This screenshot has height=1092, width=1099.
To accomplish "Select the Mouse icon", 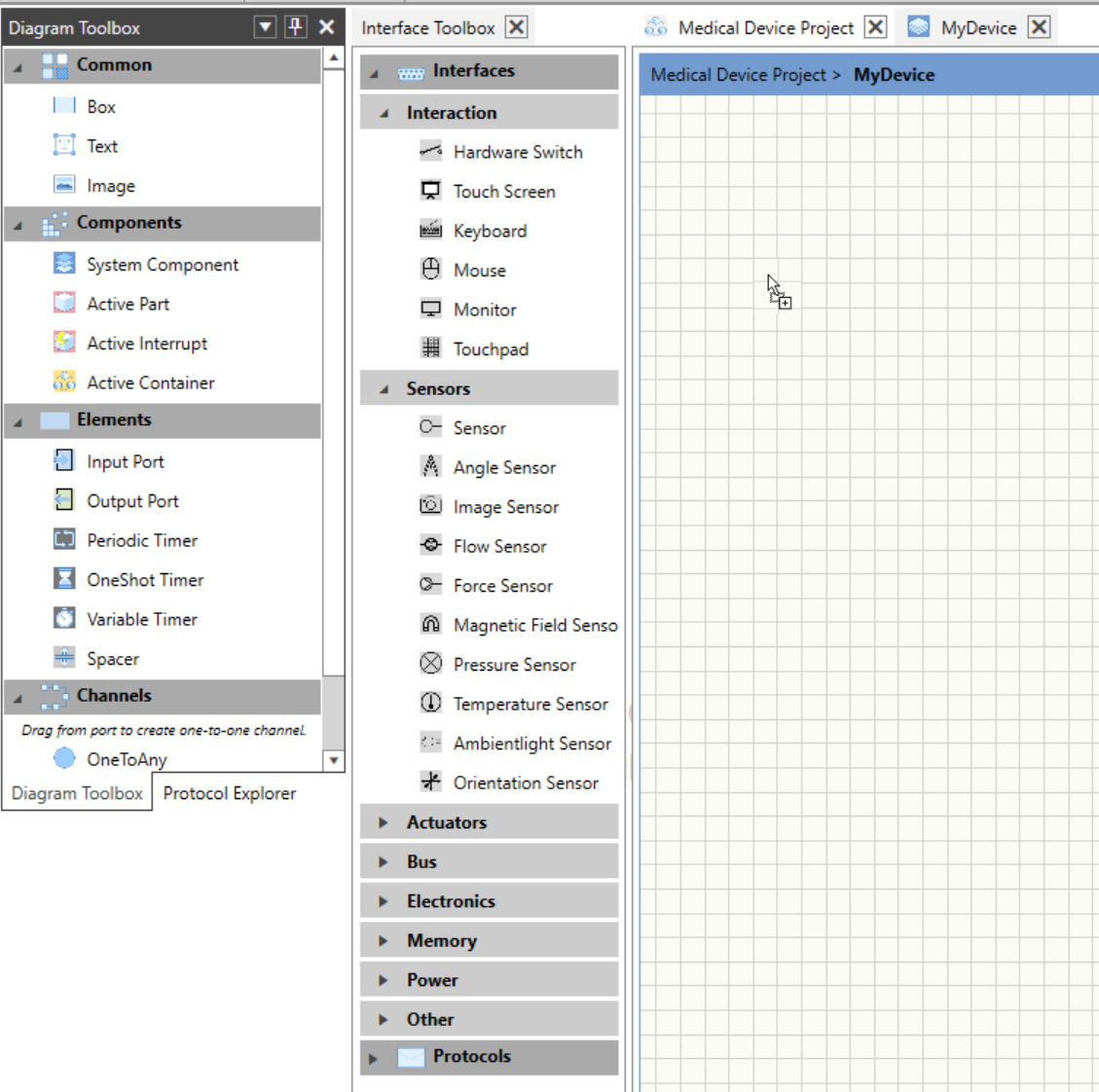I will click(430, 270).
